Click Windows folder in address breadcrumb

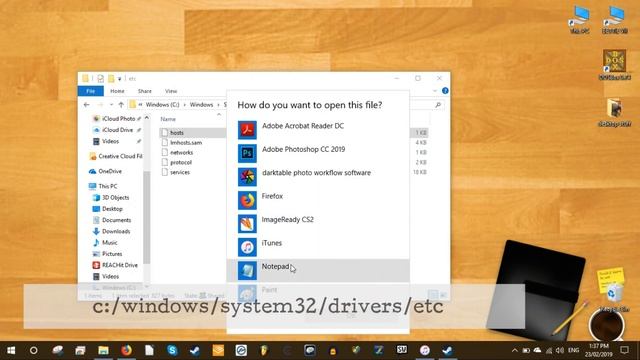pos(201,104)
